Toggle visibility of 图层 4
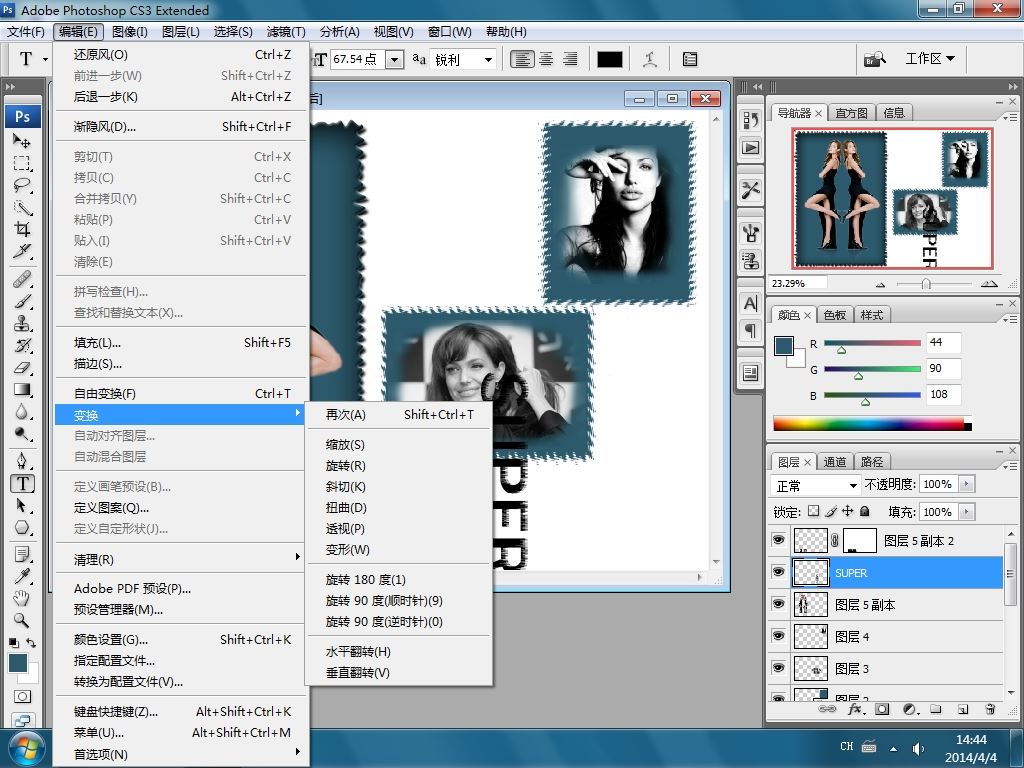Screen dimensions: 1024x768 (x=778, y=636)
